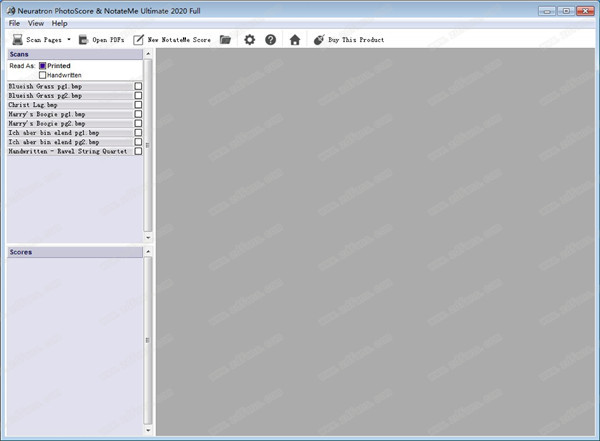Open preferences with the gear icon

click(x=249, y=39)
